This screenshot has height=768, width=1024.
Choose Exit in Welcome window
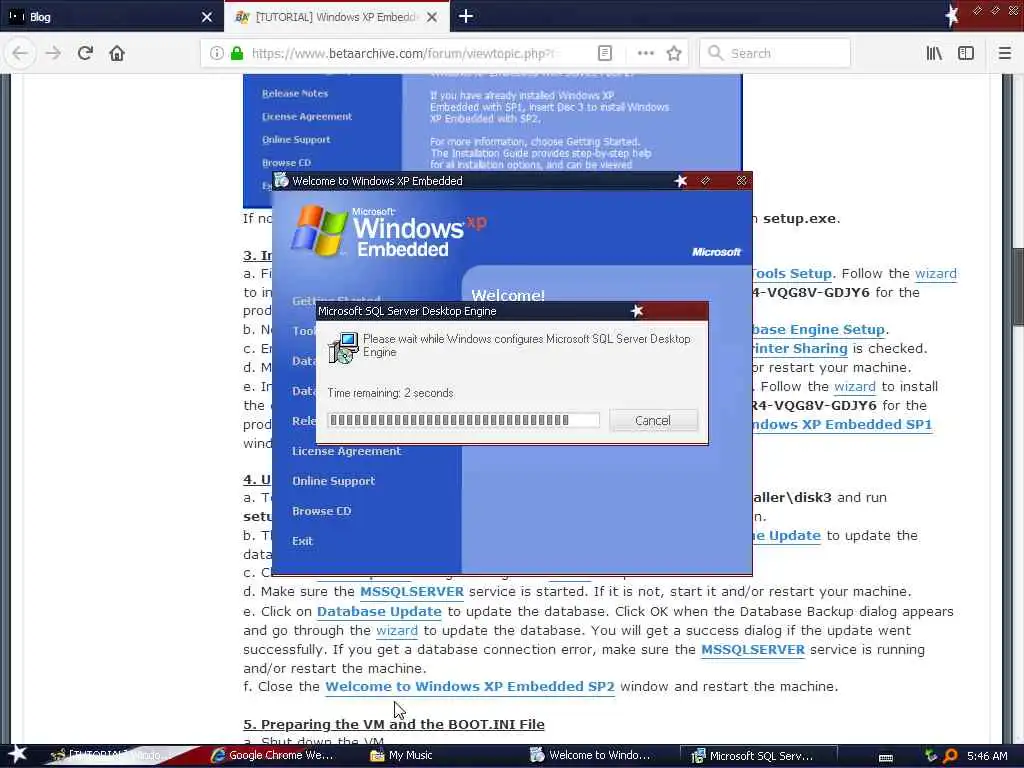point(302,541)
